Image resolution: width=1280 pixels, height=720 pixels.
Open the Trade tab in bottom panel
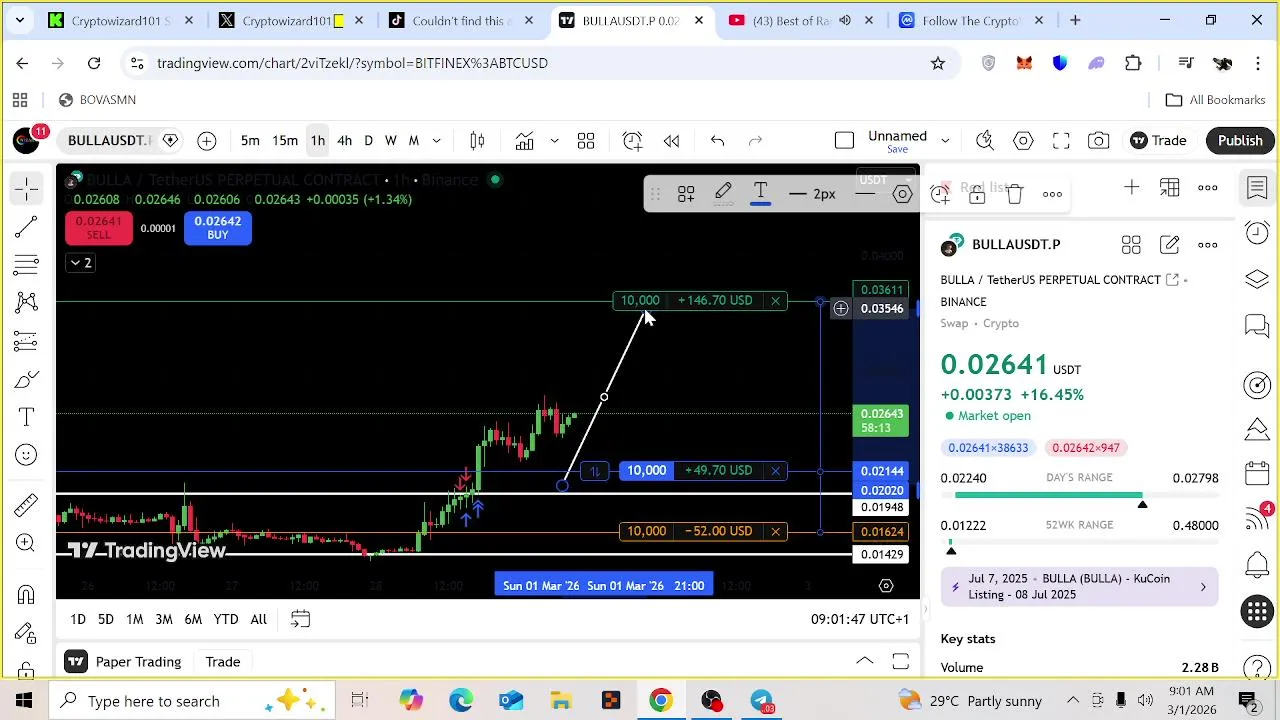[x=223, y=662]
